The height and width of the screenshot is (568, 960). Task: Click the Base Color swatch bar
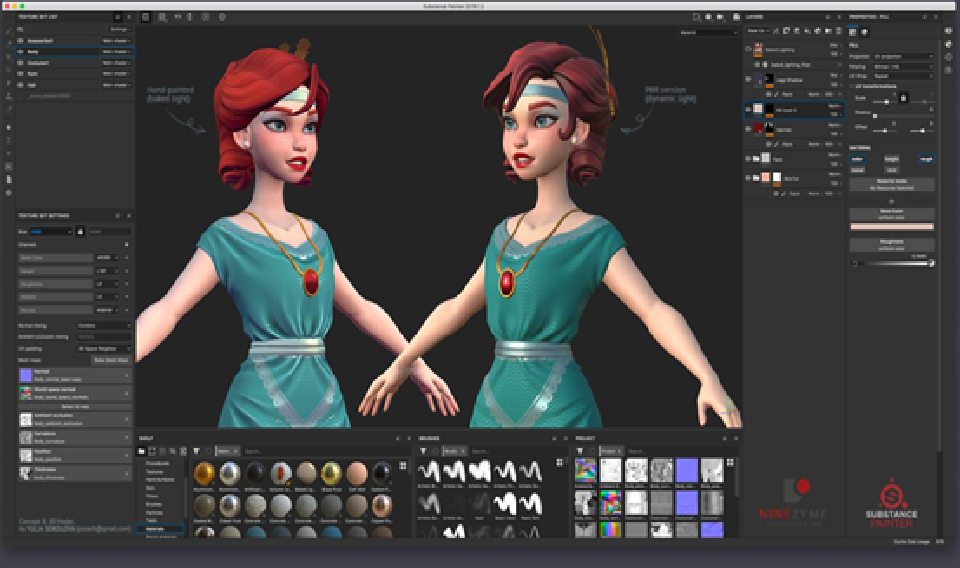[x=891, y=227]
